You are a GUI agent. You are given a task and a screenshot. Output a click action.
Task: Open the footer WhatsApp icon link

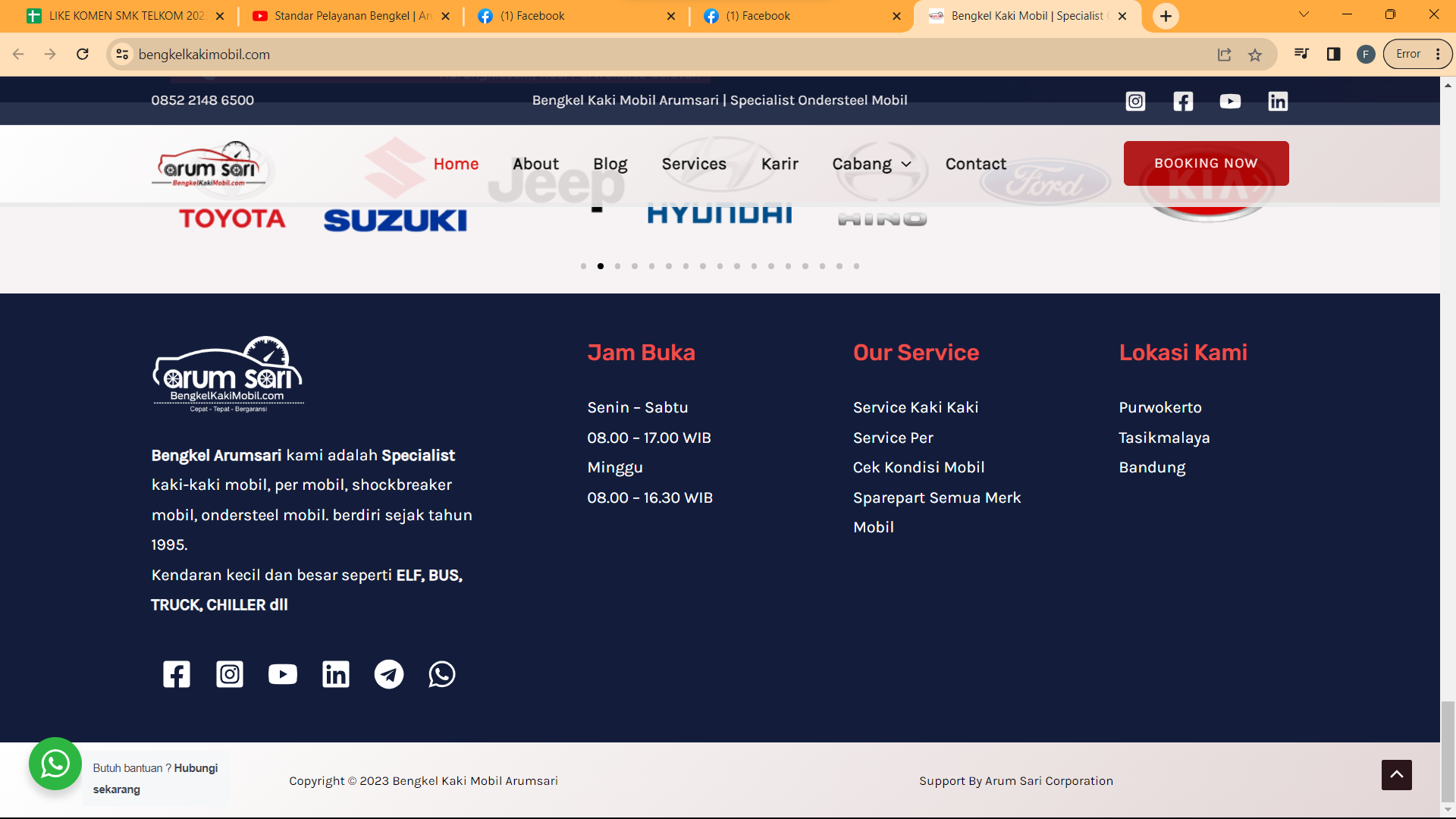coord(442,674)
